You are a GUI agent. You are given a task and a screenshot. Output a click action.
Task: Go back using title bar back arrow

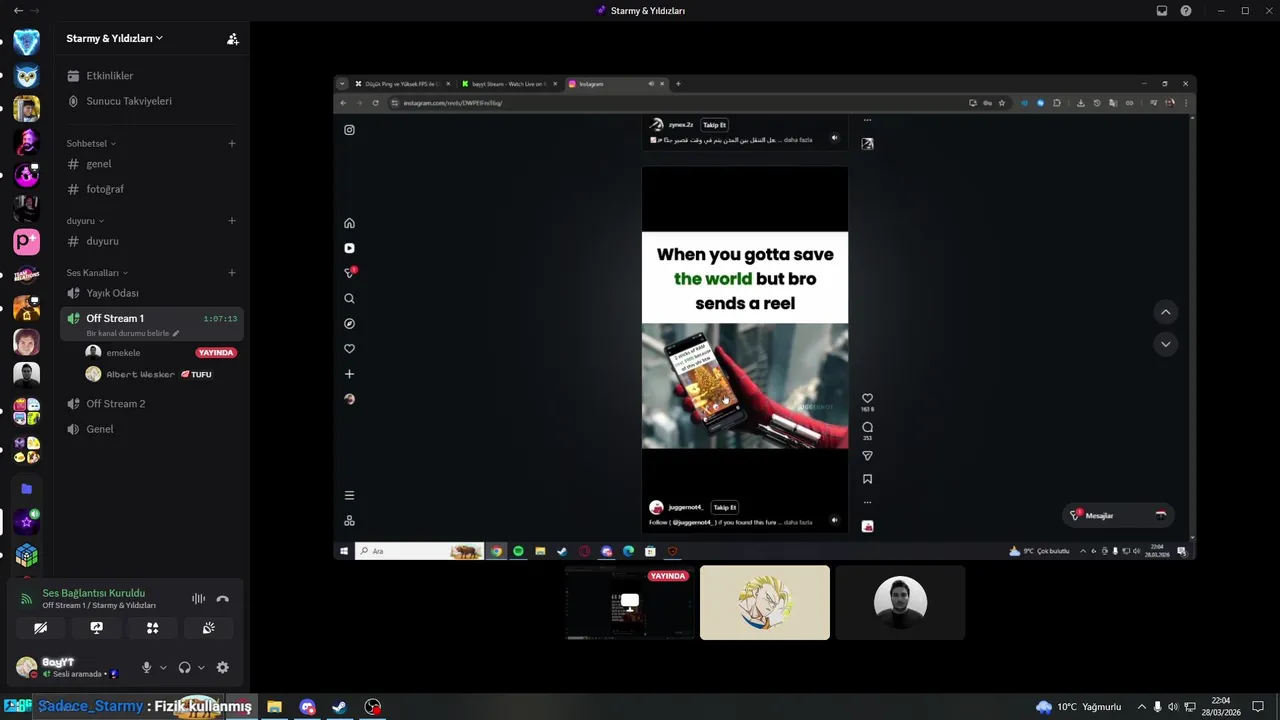pos(18,11)
